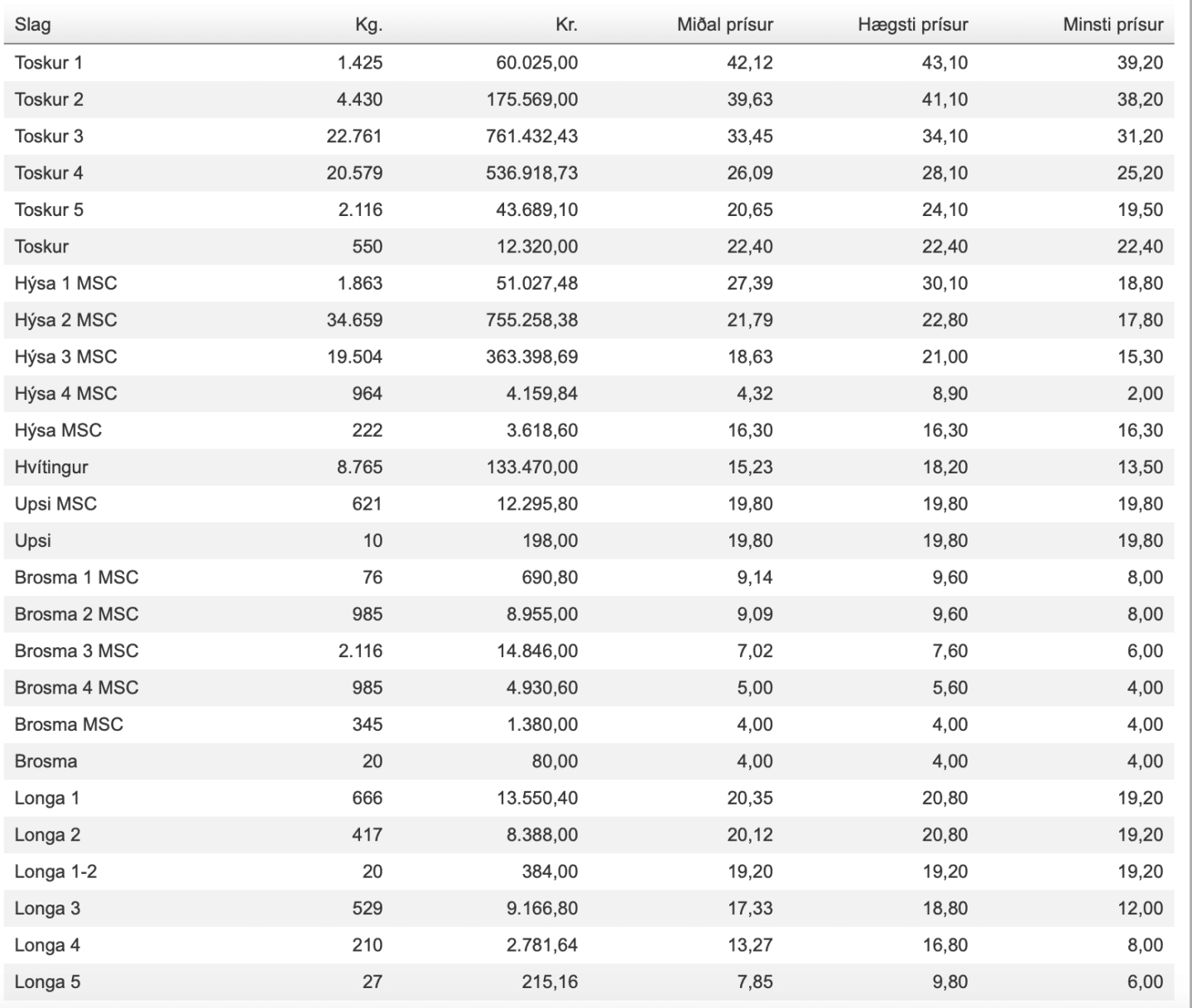Click Toskur 1 average price 42,12

pos(750,63)
